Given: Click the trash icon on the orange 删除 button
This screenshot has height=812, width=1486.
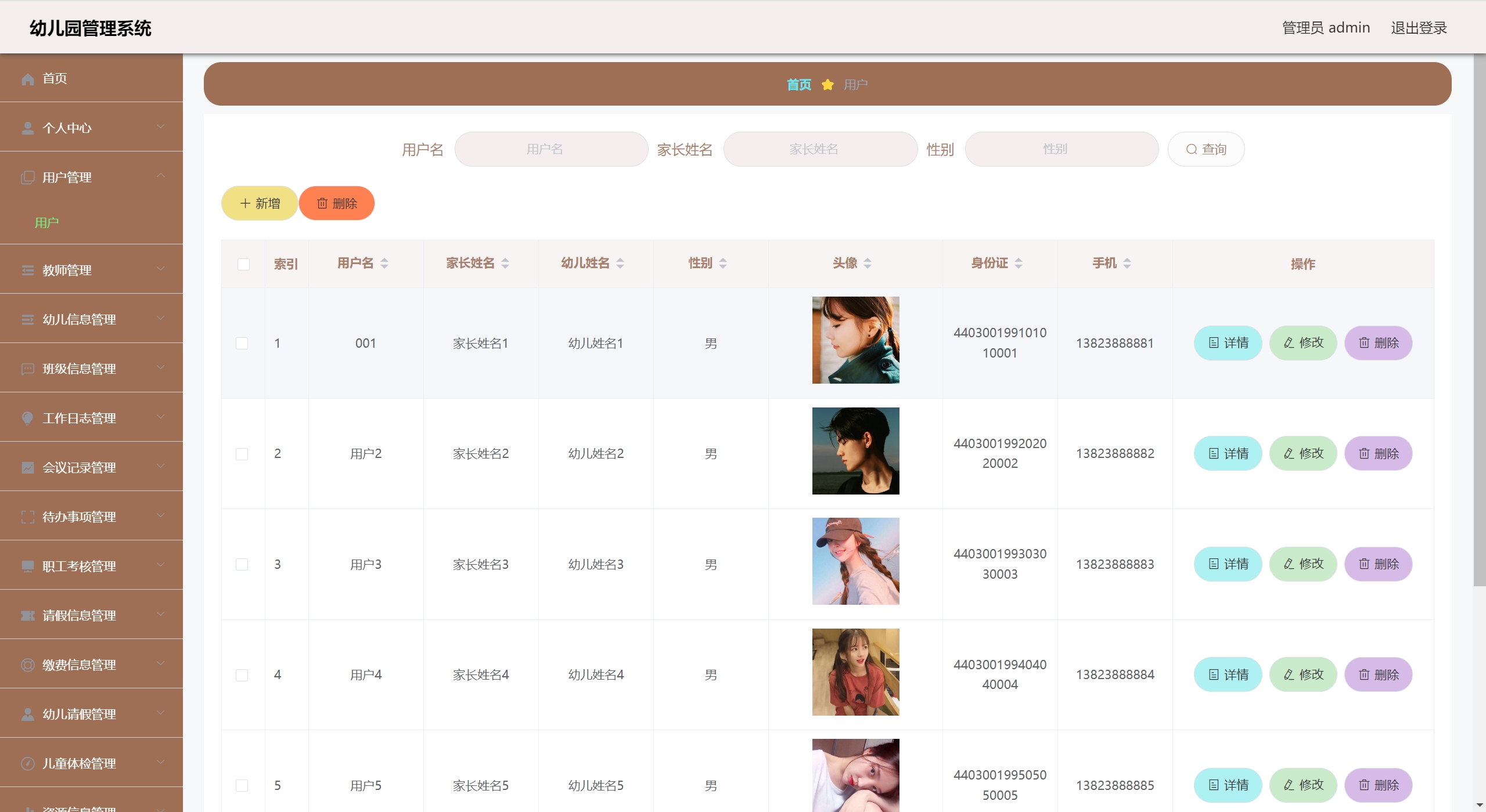Looking at the screenshot, I should tap(322, 204).
